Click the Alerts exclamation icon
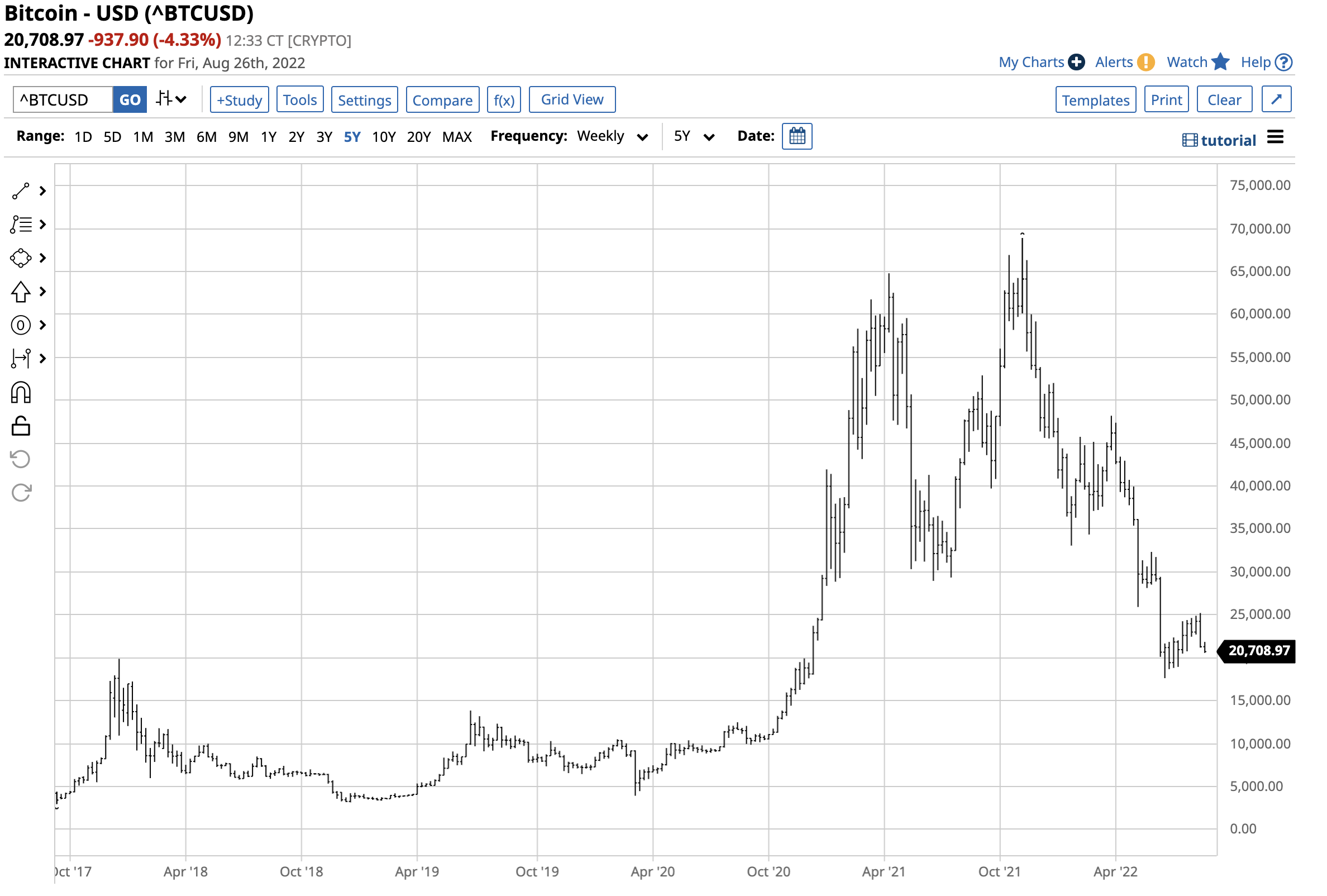Image resolution: width=1327 pixels, height=896 pixels. coord(1147,62)
